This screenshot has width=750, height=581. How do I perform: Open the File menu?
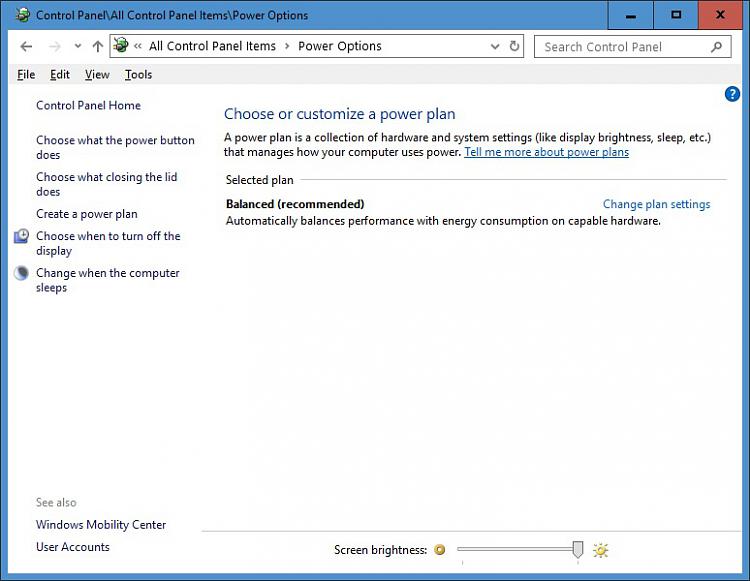26,75
